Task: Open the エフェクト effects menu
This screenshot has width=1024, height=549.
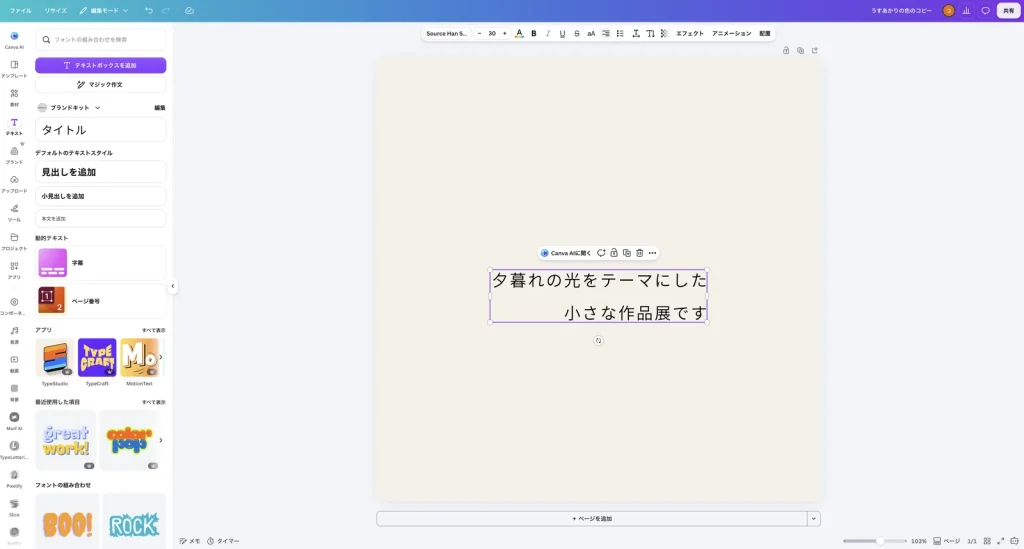Action: [x=690, y=33]
